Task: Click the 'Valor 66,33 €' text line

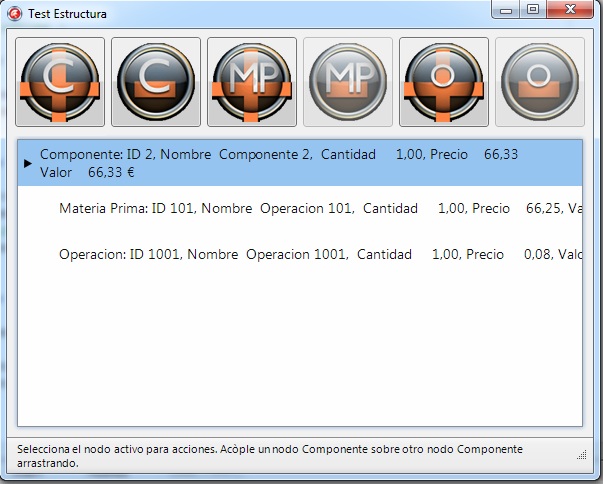Action: pos(87,172)
